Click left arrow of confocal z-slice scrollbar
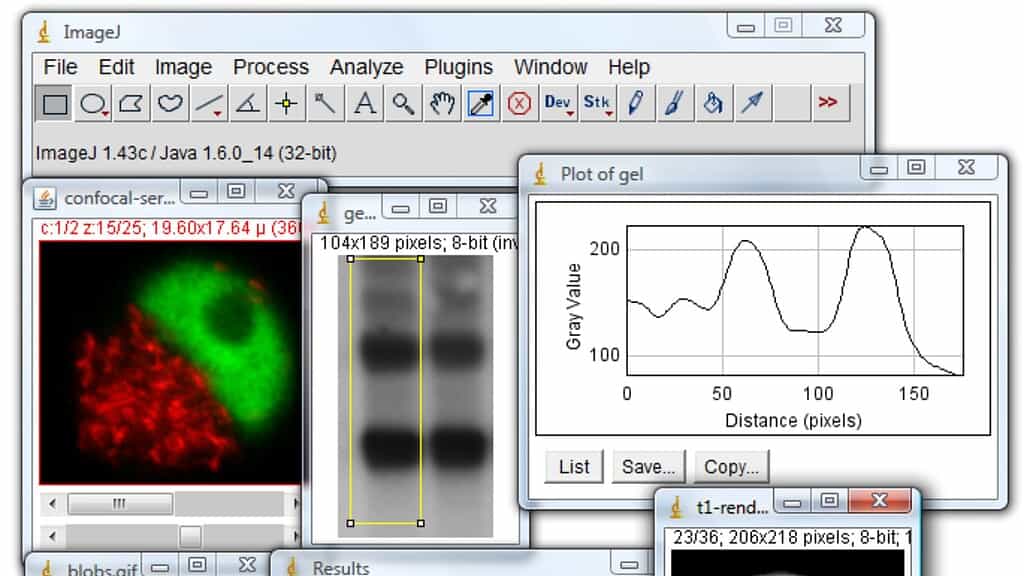Viewport: 1024px width, 576px height. tap(52, 536)
